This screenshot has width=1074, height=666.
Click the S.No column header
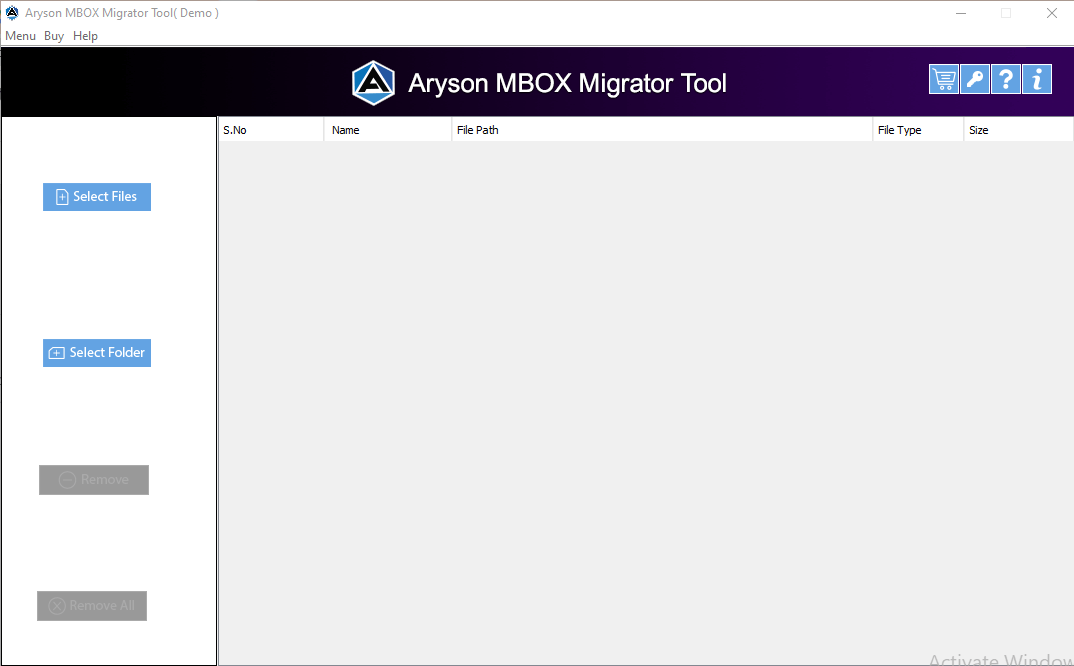(271, 130)
